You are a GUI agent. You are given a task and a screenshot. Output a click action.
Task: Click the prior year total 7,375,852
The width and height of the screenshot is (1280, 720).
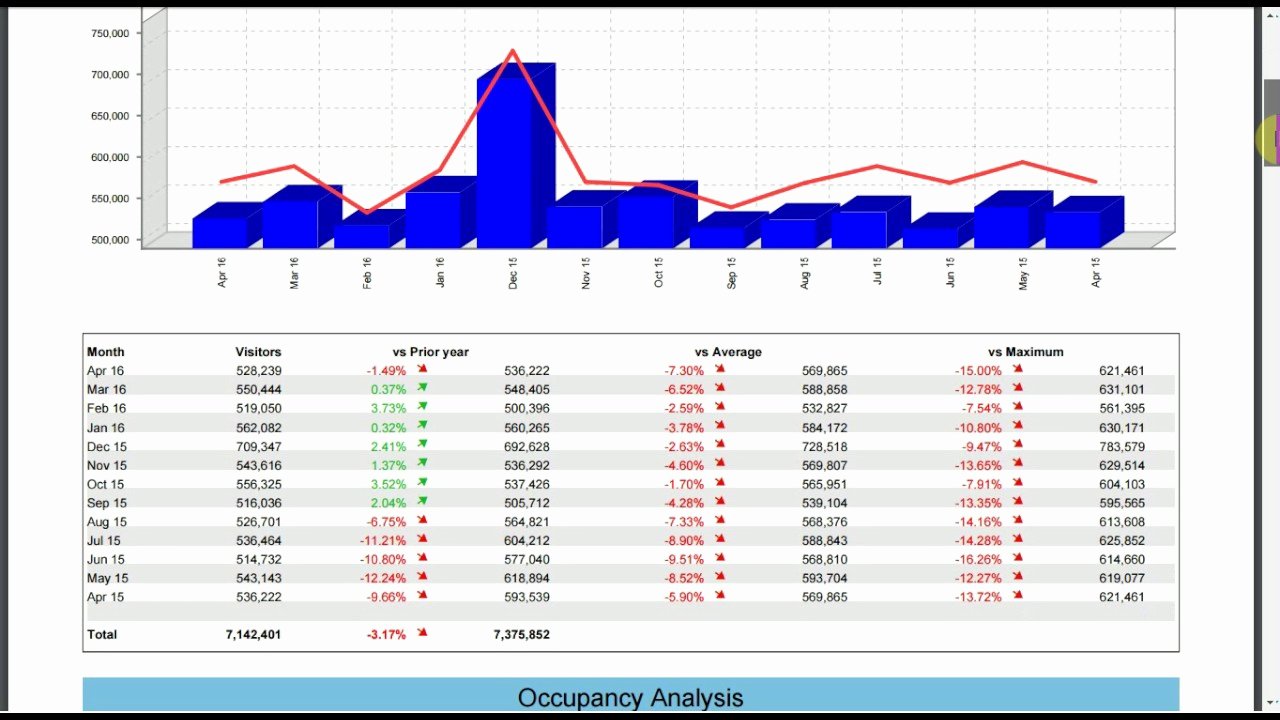[x=521, y=634]
